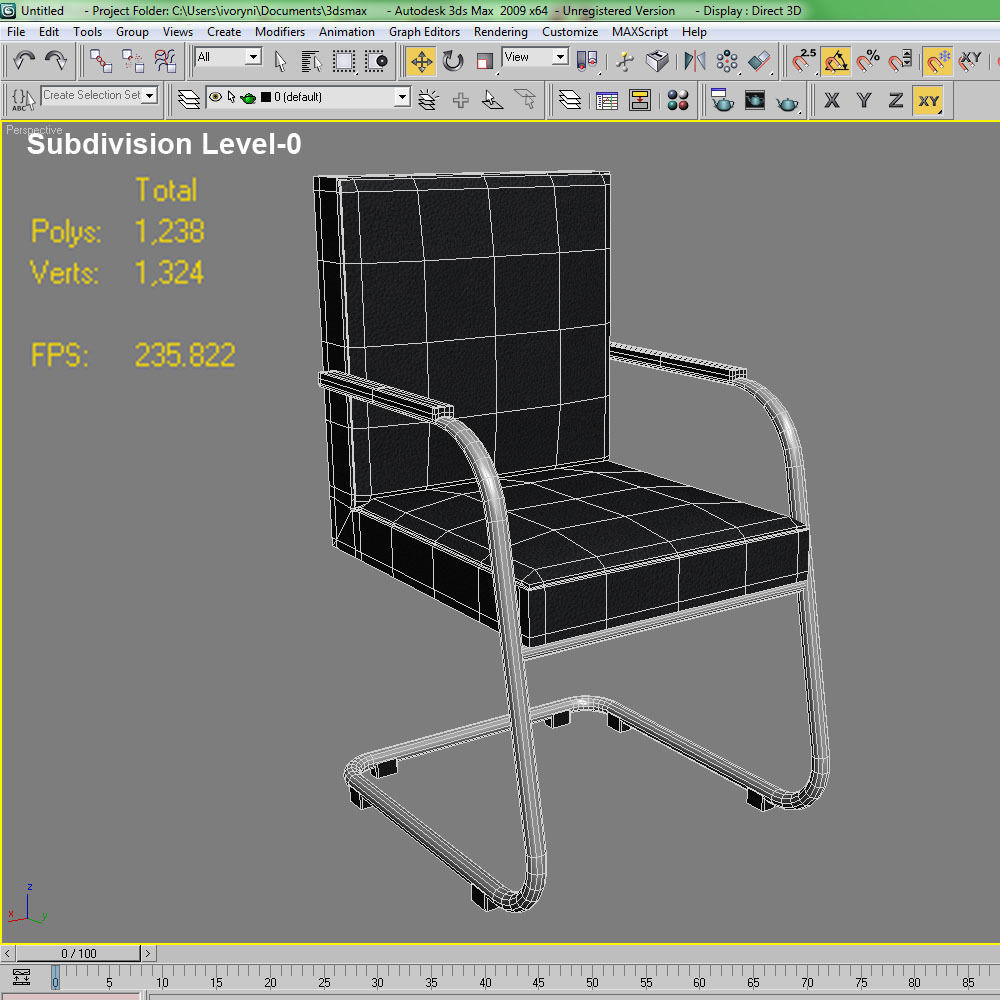The width and height of the screenshot is (1000, 1000).
Task: Step time slider back with left arrow
Action: pyautogui.click(x=8, y=953)
